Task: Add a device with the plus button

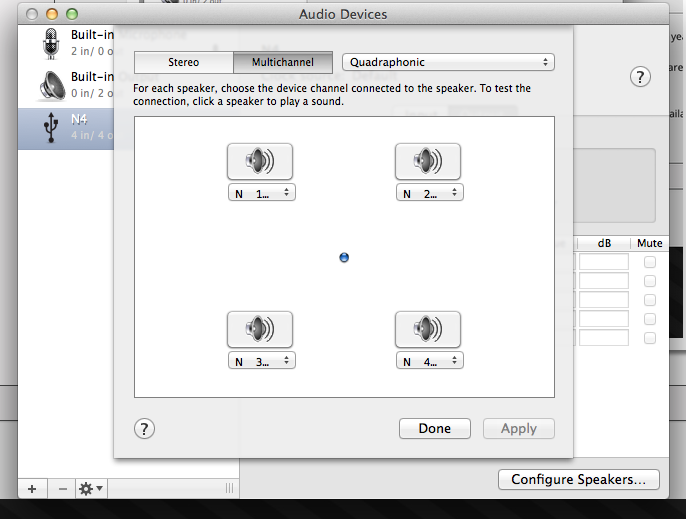Action: click(32, 488)
